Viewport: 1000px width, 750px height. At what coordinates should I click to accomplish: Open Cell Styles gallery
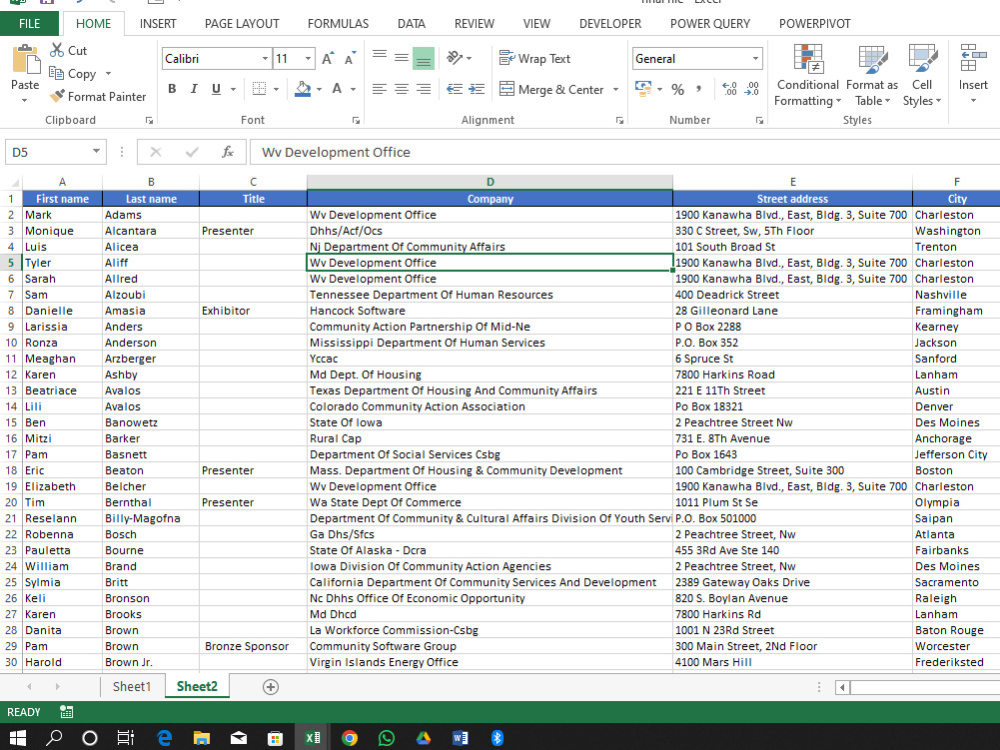(x=922, y=75)
